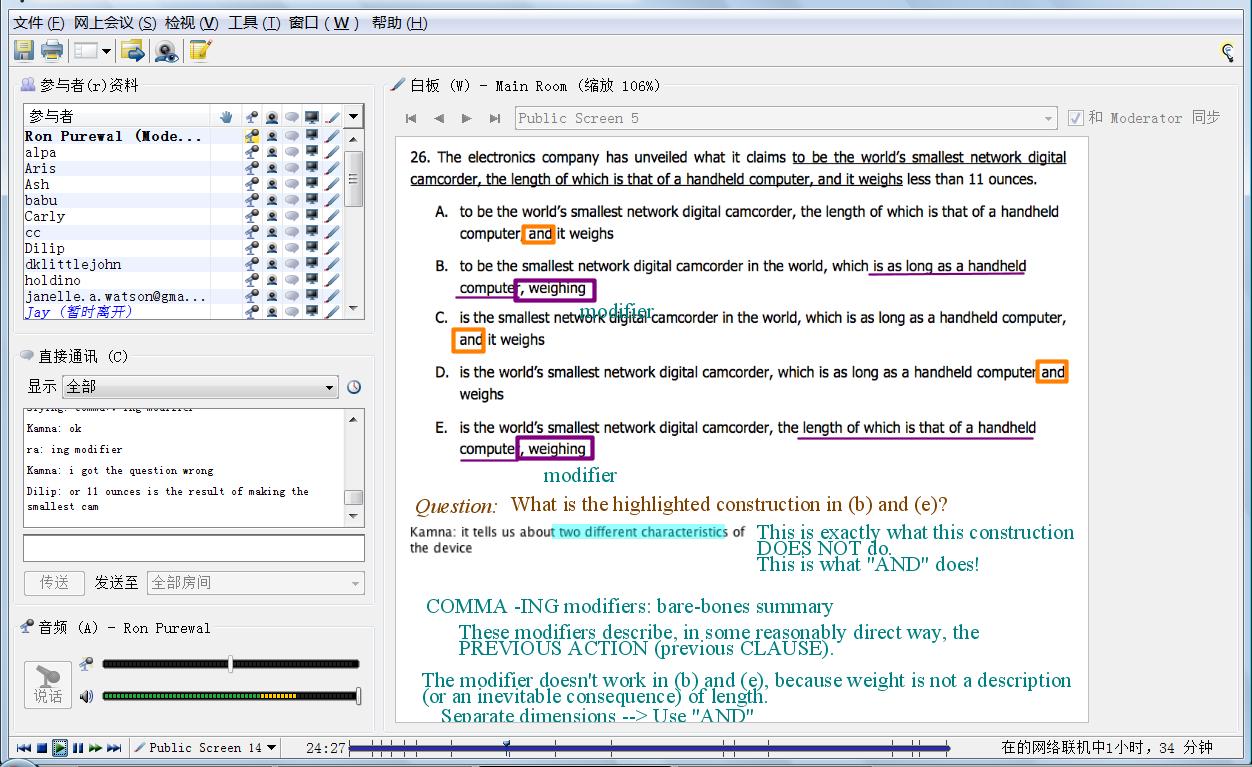1252x767 pixels.
Task: Click the playback timeline progress bar
Action: 648,747
